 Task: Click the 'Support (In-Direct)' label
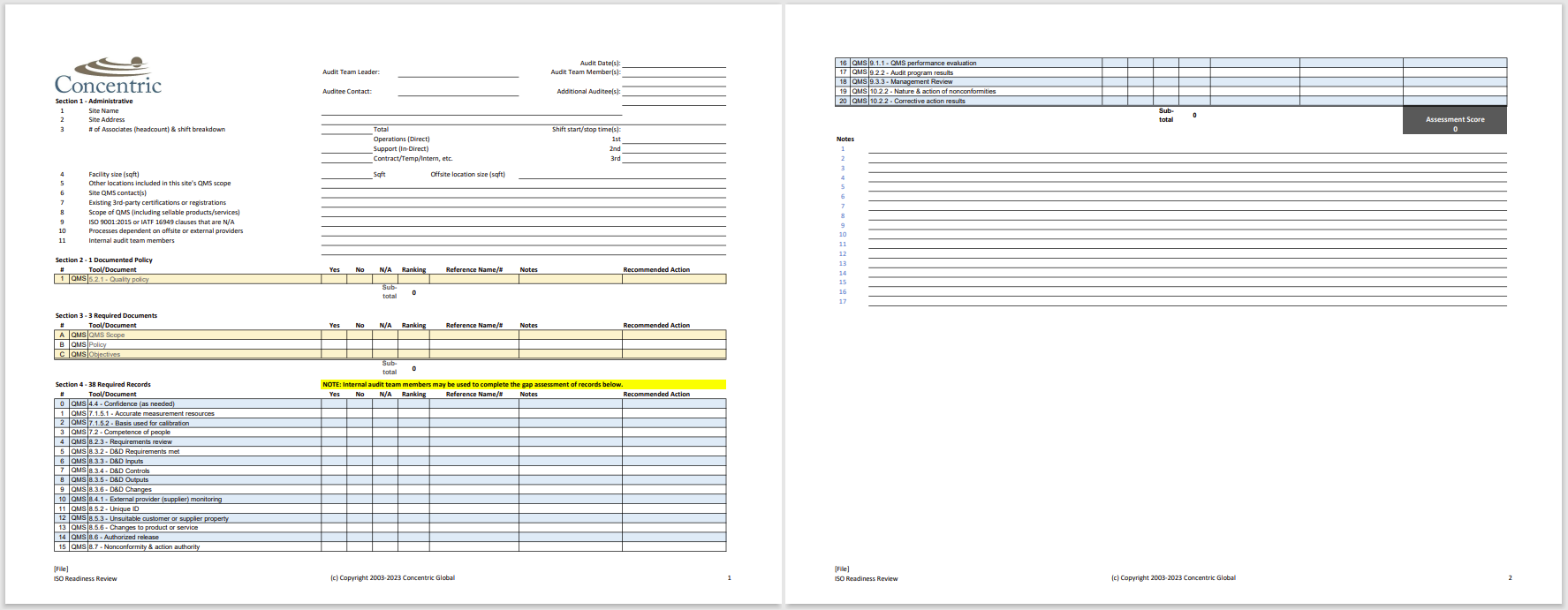pos(400,149)
